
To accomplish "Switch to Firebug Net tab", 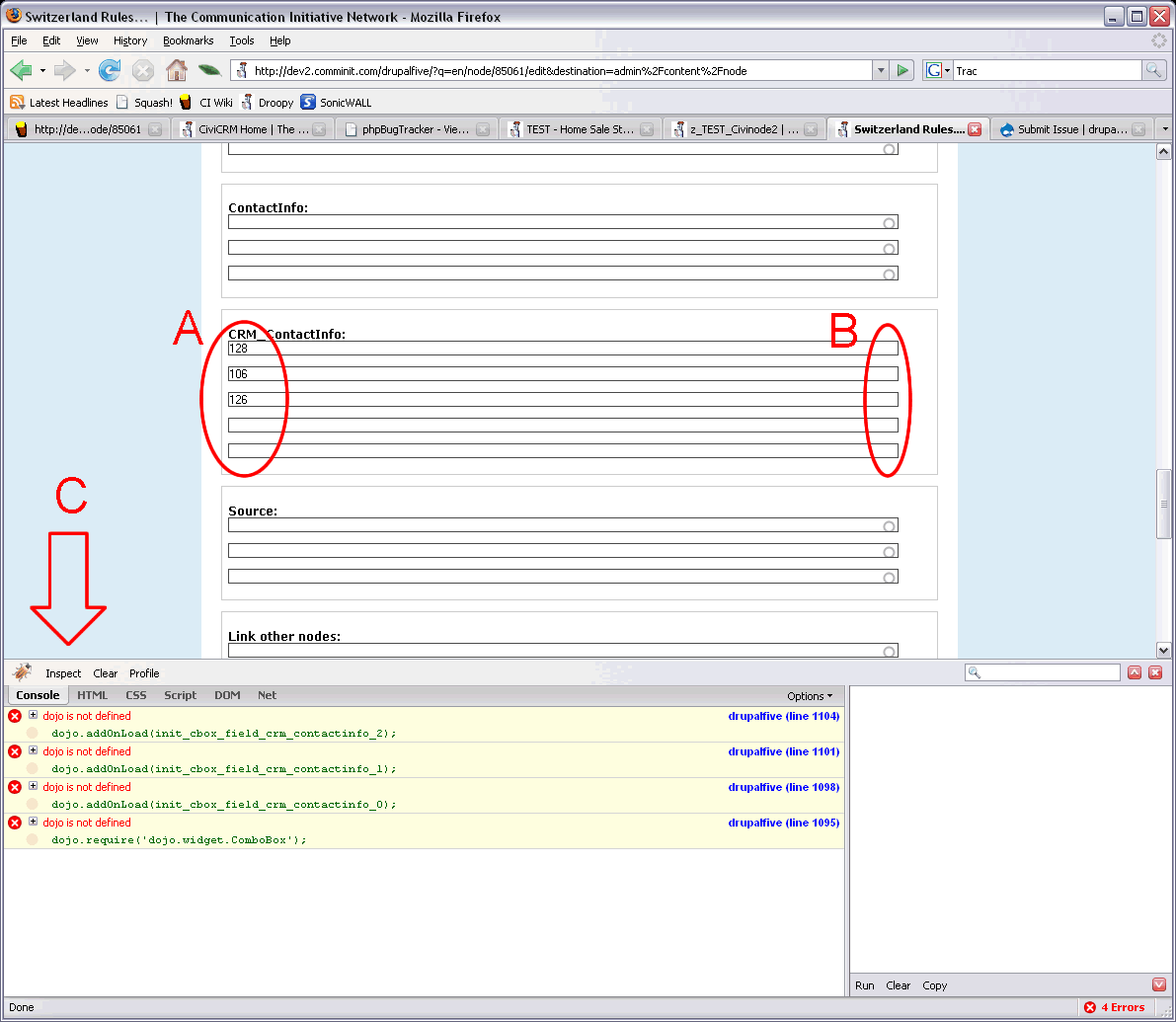I will click(267, 695).
